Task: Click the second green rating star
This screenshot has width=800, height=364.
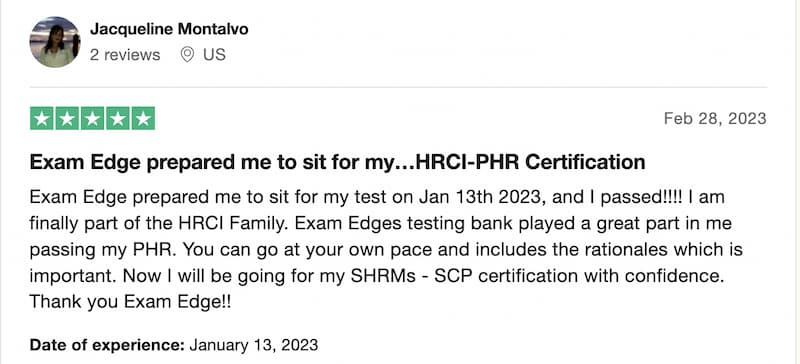Action: [x=67, y=118]
